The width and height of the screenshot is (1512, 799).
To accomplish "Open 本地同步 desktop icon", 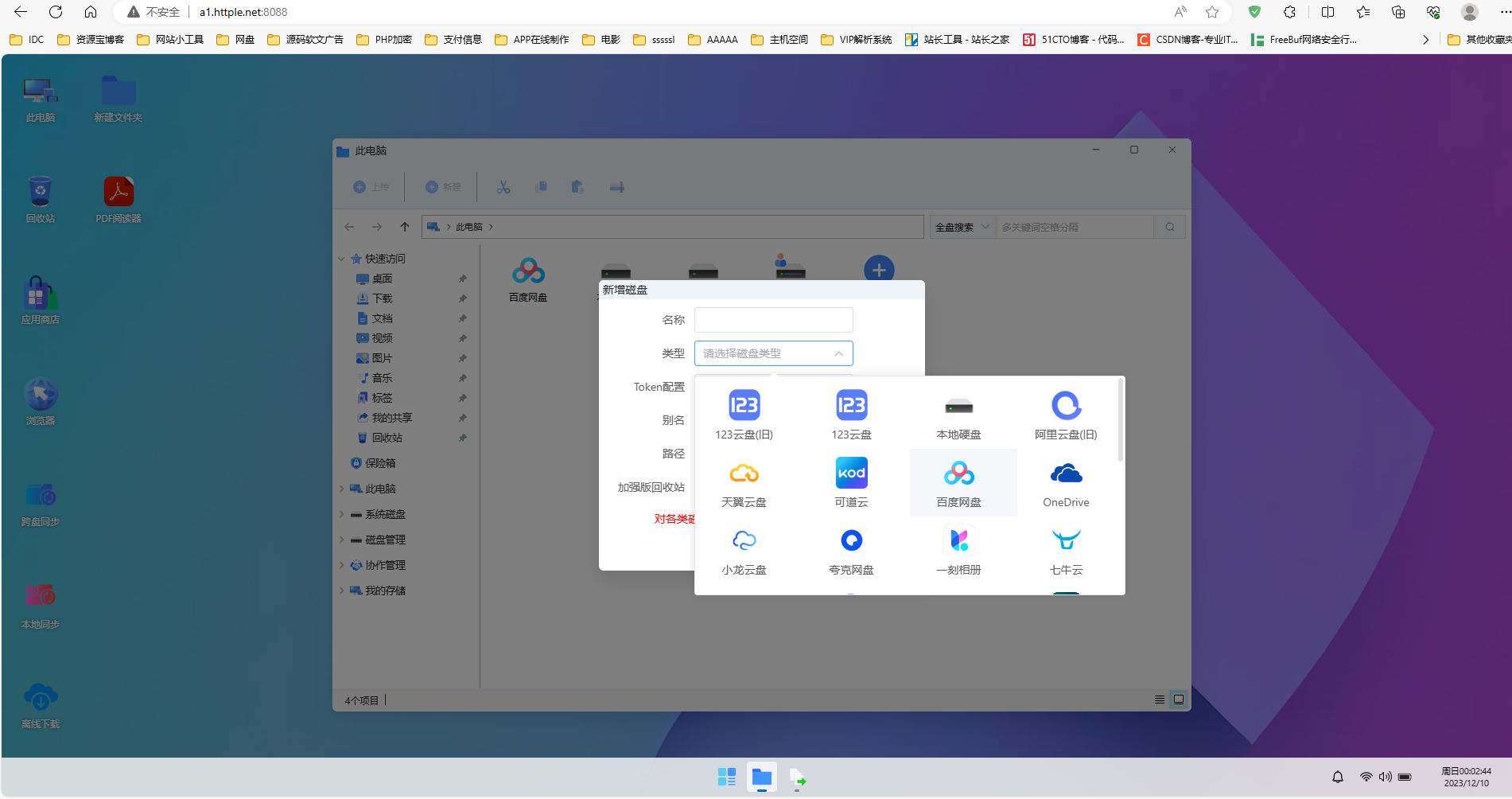I will tap(41, 606).
